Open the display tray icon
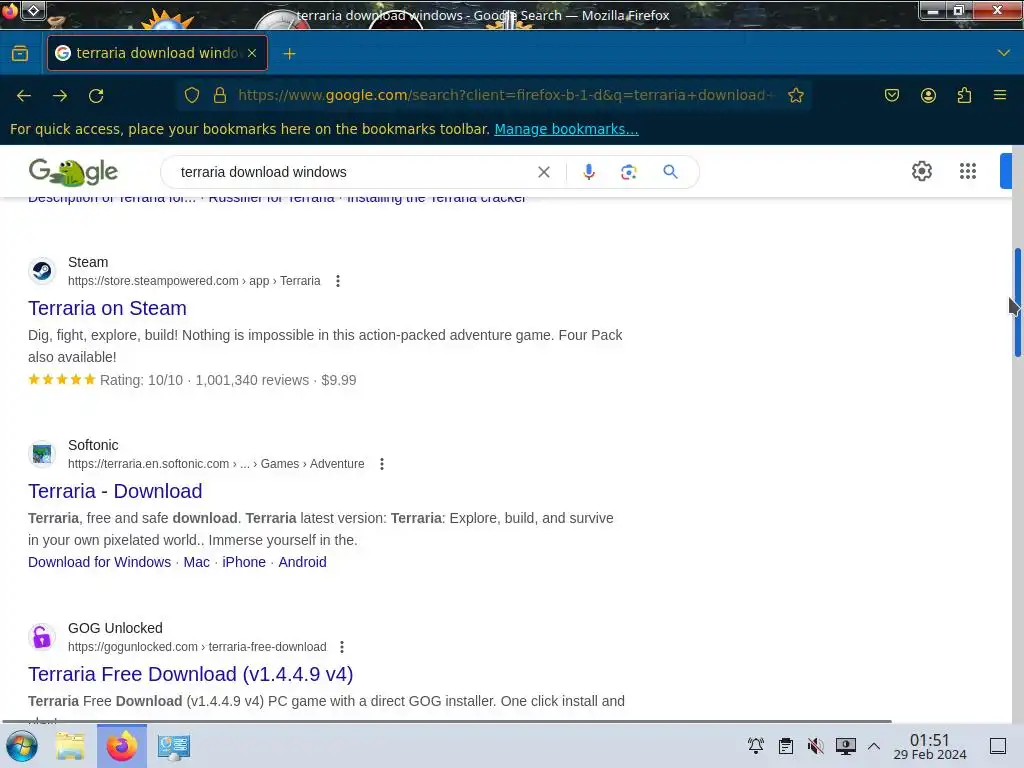The width and height of the screenshot is (1024, 768). click(x=845, y=746)
